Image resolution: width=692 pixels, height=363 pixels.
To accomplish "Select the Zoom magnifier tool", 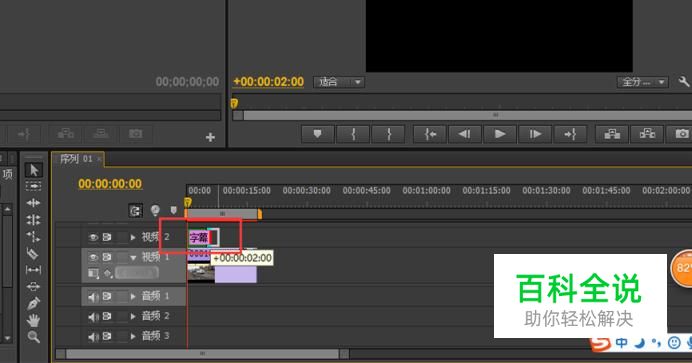I will [34, 337].
